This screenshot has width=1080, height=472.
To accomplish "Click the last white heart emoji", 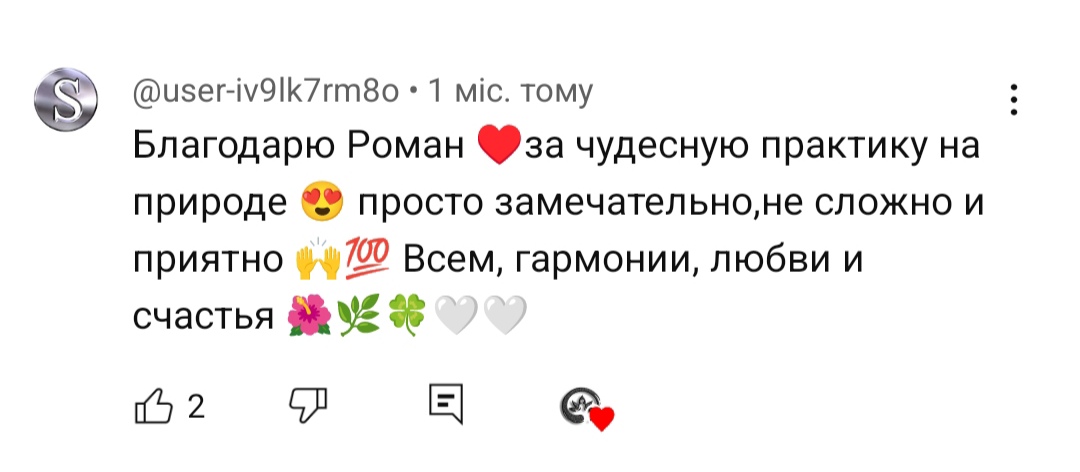I will click(503, 317).
